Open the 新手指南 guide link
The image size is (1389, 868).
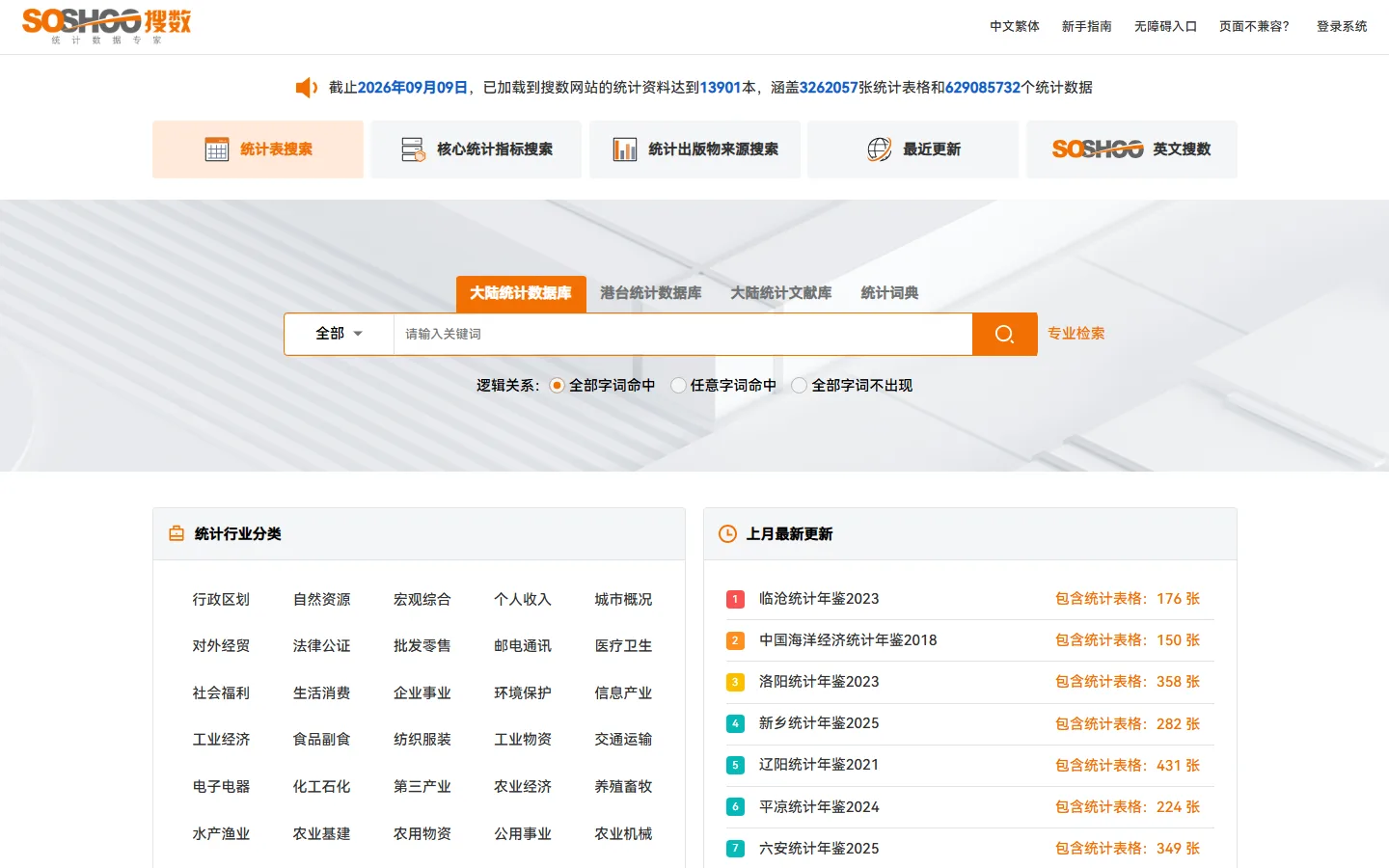coord(1087,27)
